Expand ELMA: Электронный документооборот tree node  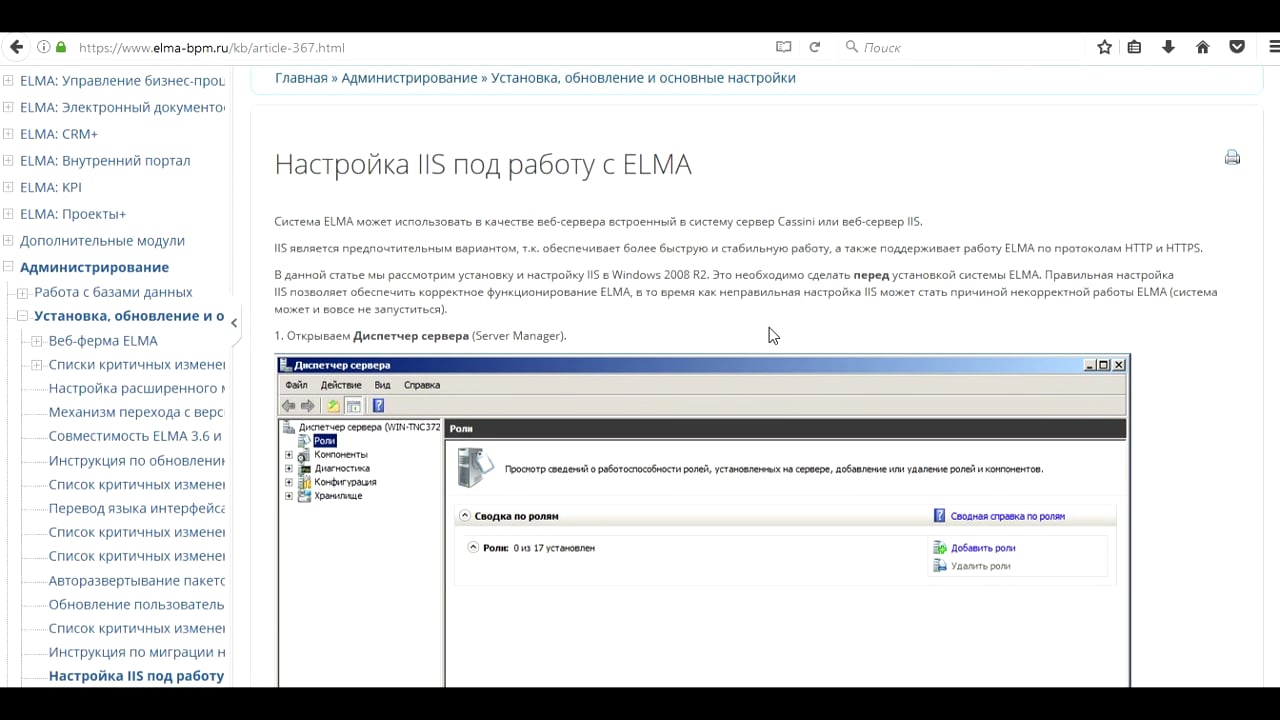pos(8,107)
